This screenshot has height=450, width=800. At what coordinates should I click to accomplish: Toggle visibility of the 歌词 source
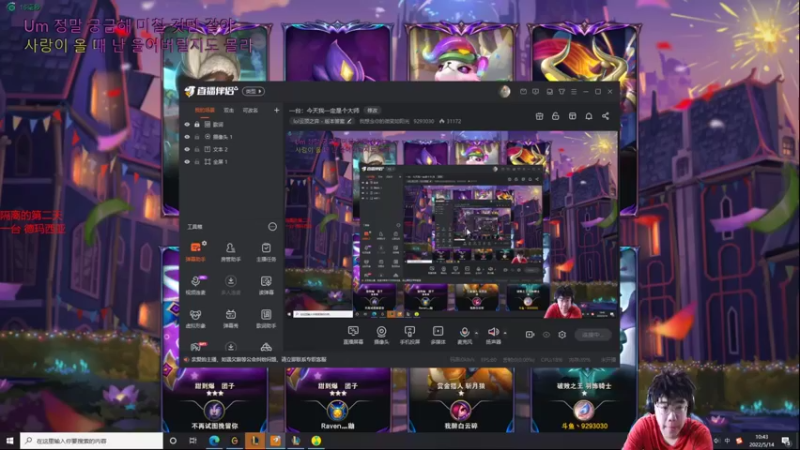pyautogui.click(x=187, y=124)
